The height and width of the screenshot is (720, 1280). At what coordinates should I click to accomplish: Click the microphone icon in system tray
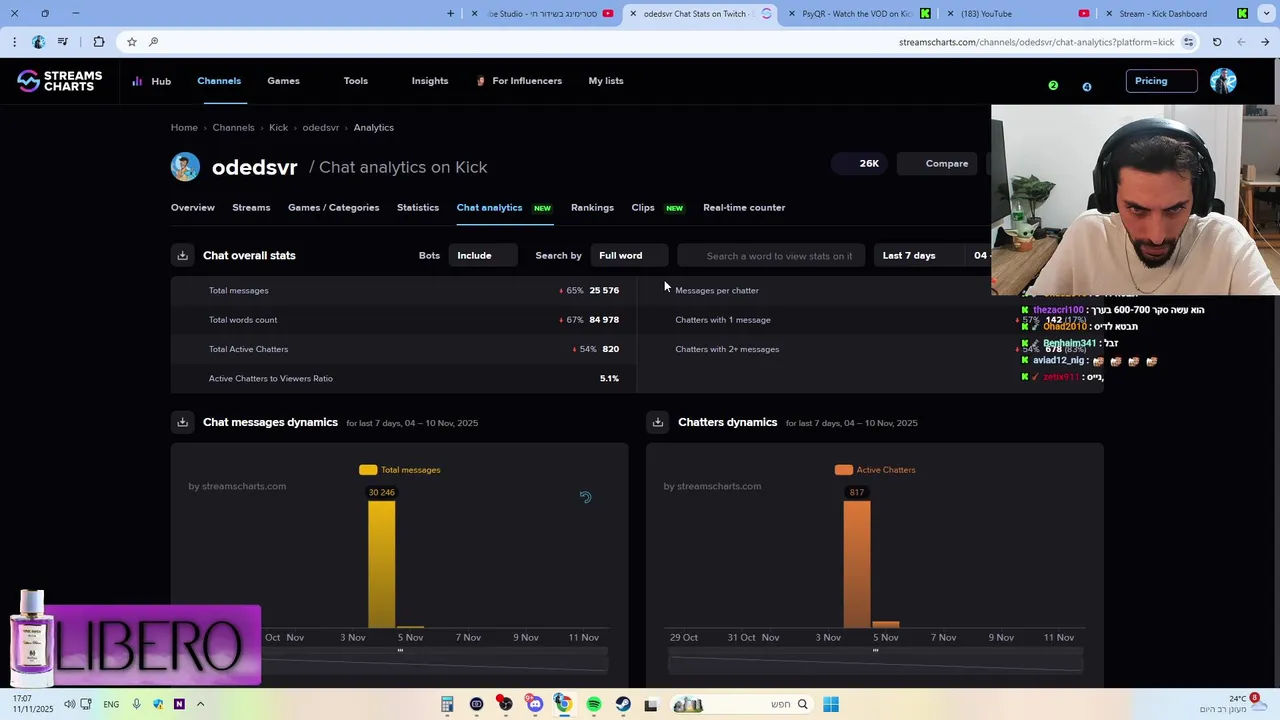click(x=136, y=704)
